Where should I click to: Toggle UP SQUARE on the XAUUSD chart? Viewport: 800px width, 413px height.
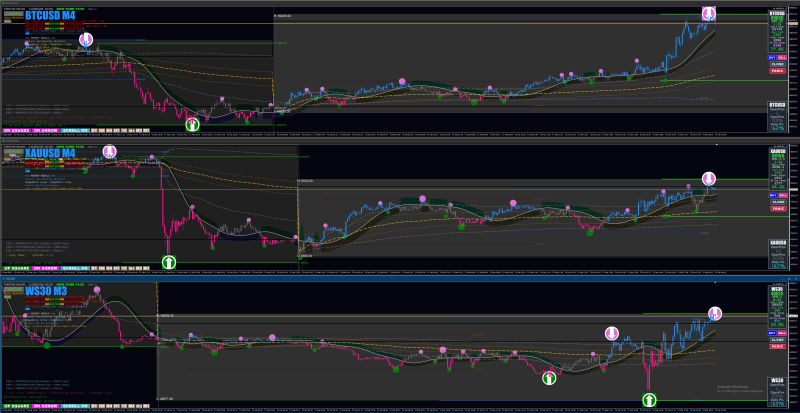click(x=16, y=269)
